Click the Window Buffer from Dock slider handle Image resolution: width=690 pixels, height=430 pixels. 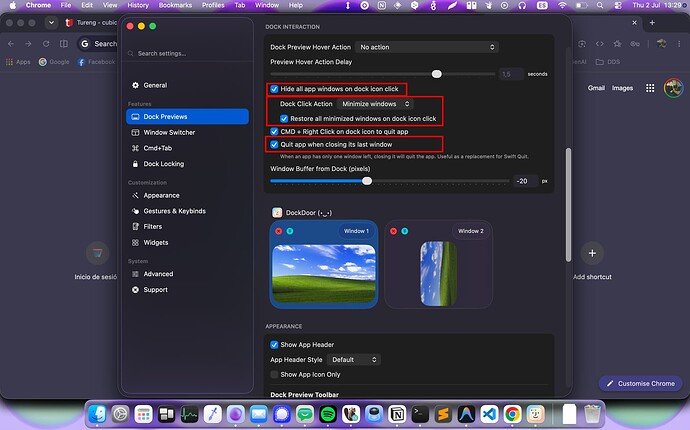click(x=367, y=181)
